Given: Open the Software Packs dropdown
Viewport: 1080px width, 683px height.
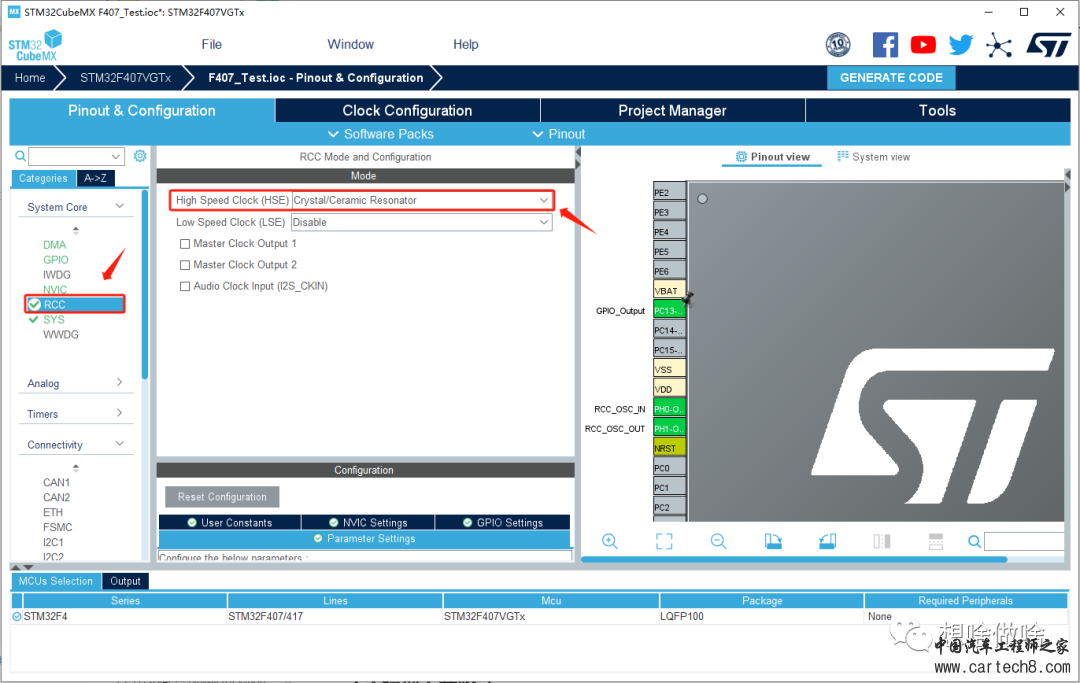Looking at the screenshot, I should point(381,134).
